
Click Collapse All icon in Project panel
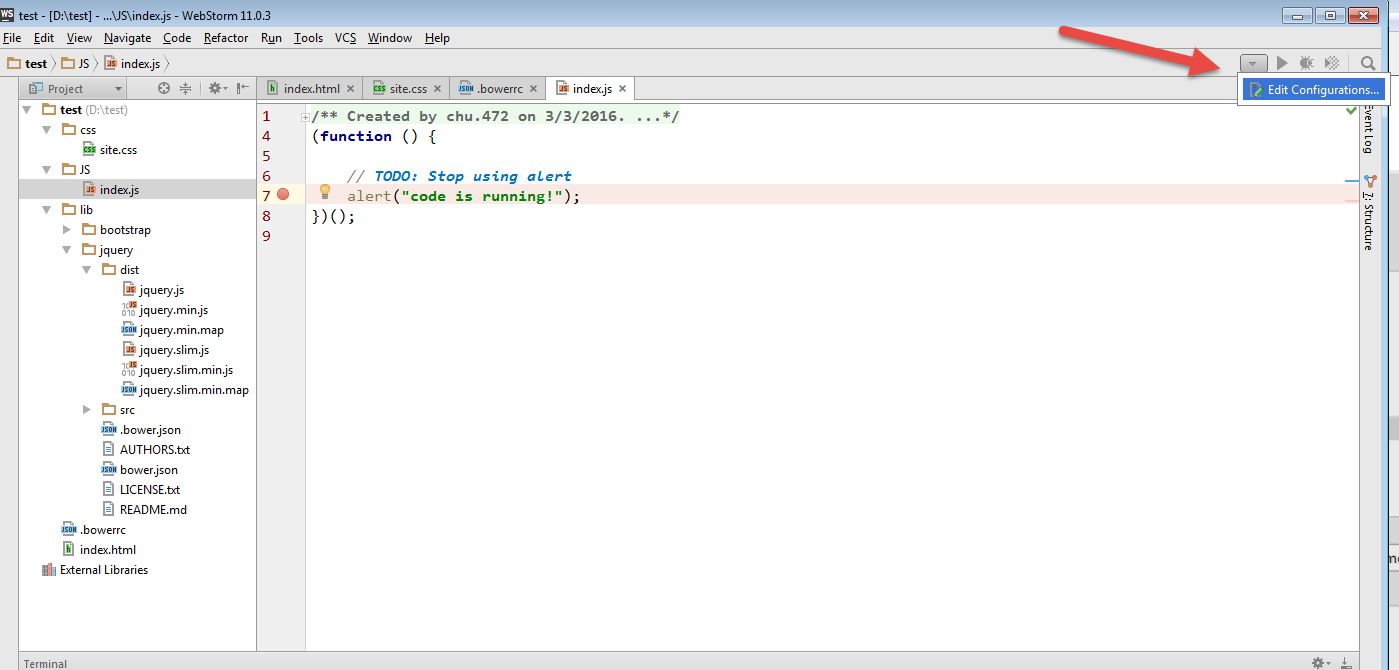click(185, 88)
